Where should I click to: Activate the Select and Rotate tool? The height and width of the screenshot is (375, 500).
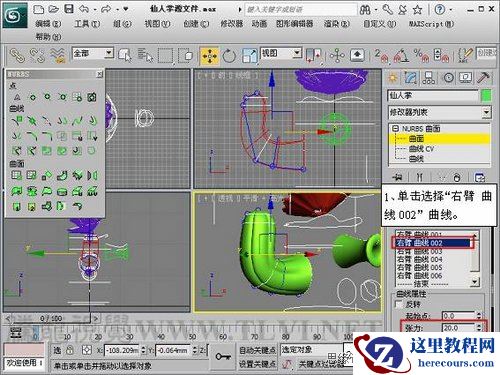229,56
